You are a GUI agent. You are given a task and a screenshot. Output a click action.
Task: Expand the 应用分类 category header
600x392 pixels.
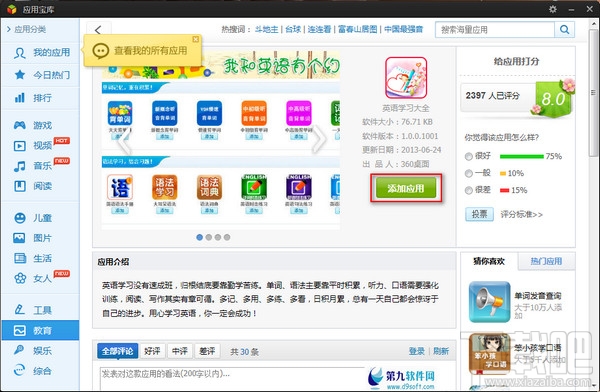pos(26,29)
